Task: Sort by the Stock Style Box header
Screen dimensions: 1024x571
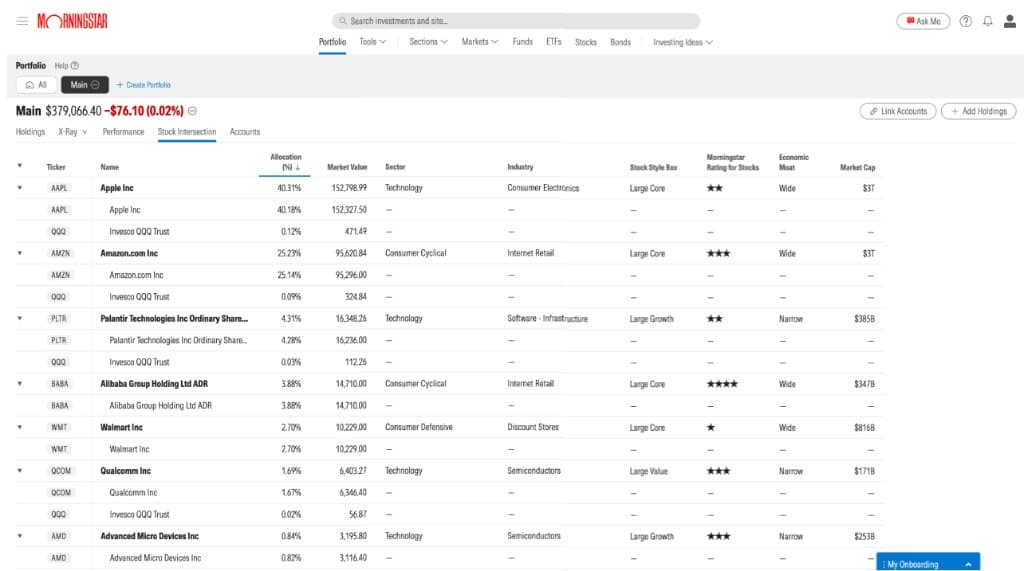Action: tap(653, 168)
